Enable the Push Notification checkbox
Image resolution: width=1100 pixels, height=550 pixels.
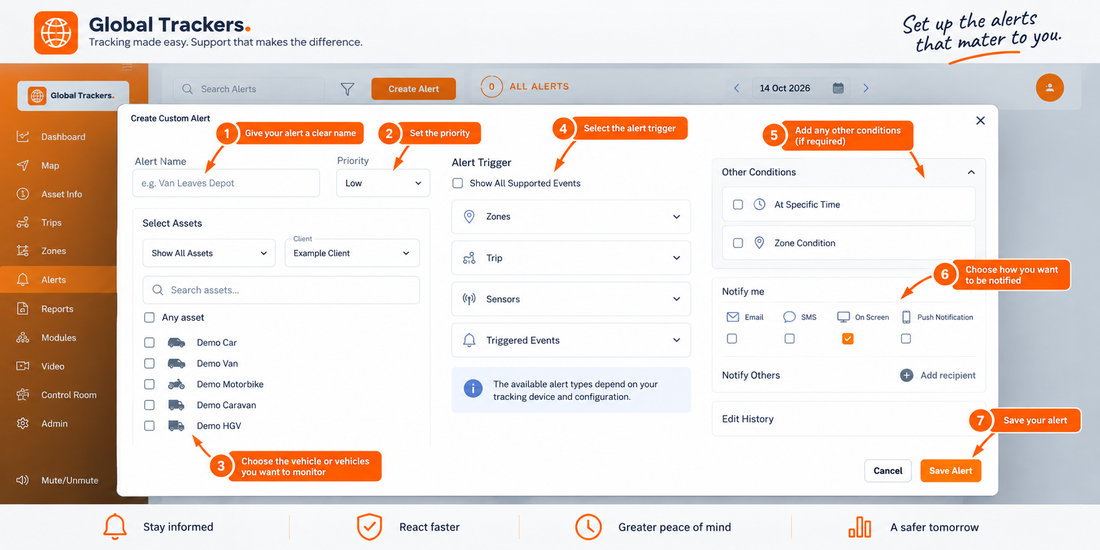pyautogui.click(x=906, y=339)
